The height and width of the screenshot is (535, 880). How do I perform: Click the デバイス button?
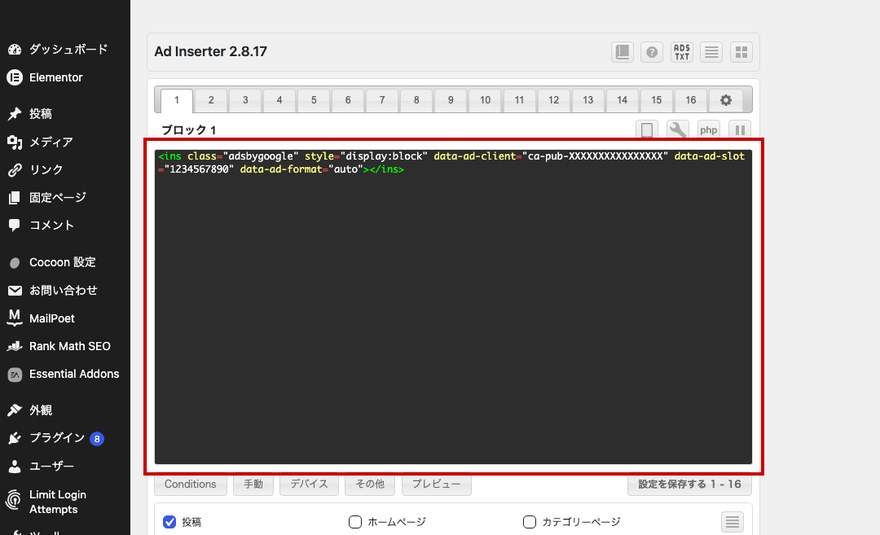[x=309, y=484]
